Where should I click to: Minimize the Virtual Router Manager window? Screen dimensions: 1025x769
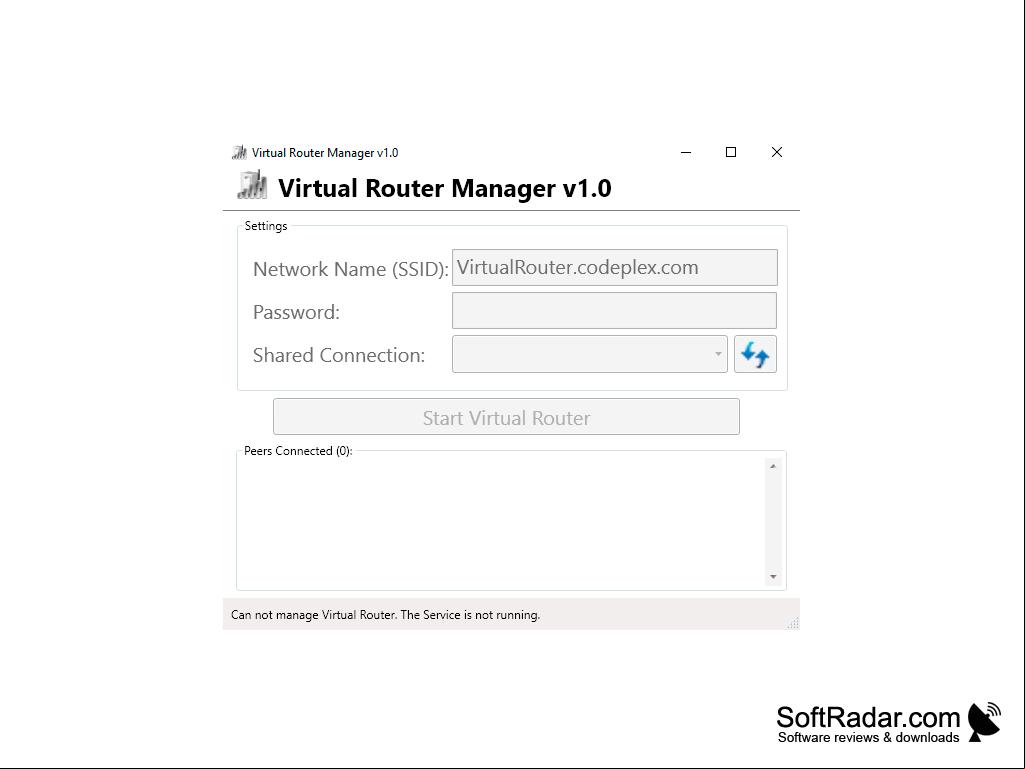(686, 152)
